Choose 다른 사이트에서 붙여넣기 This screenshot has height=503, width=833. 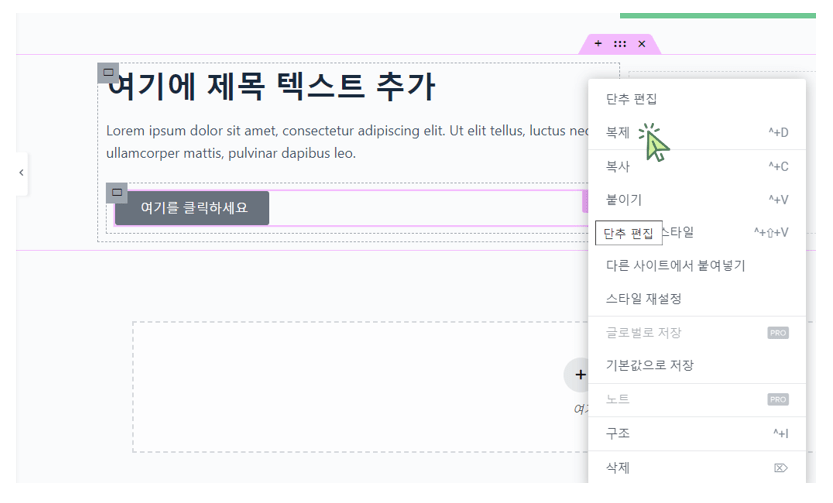tap(697, 265)
